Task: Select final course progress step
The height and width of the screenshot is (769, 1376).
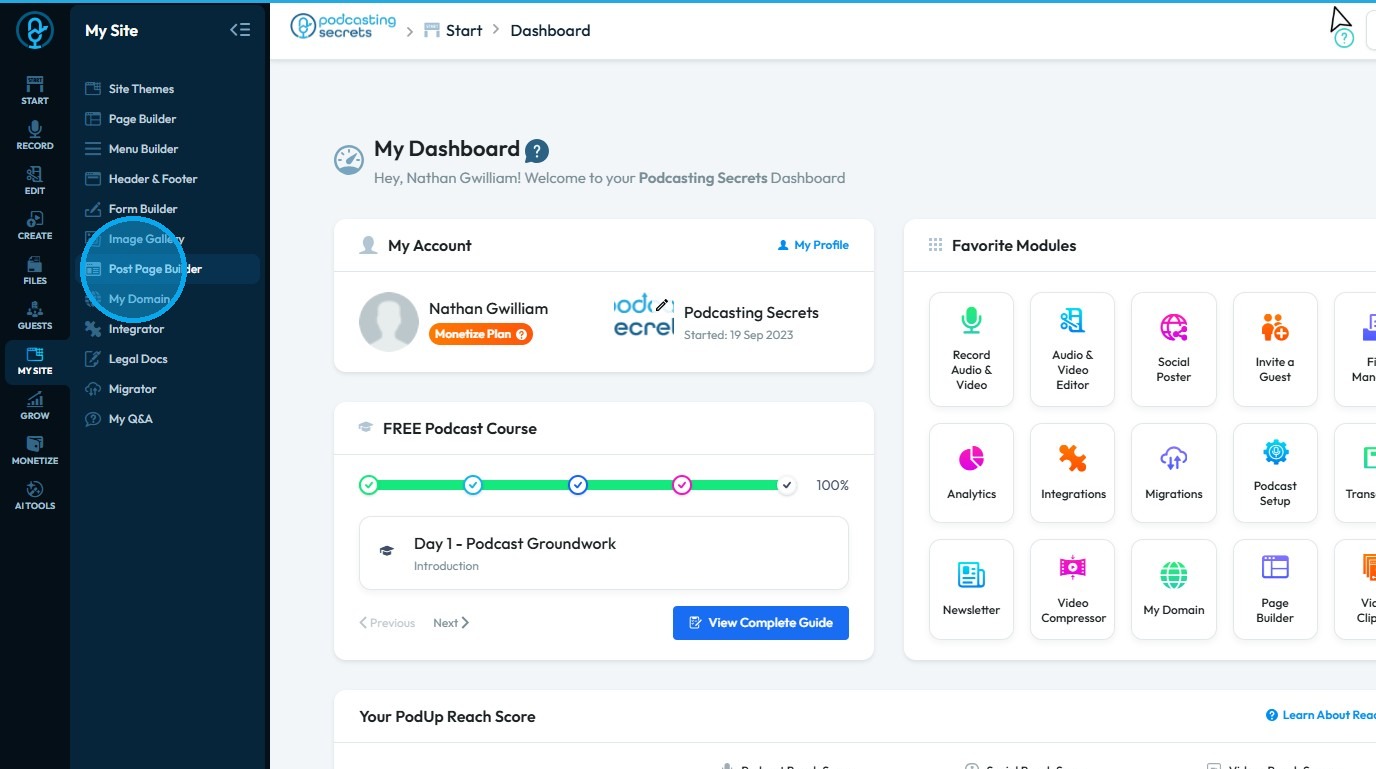Action: click(x=787, y=485)
